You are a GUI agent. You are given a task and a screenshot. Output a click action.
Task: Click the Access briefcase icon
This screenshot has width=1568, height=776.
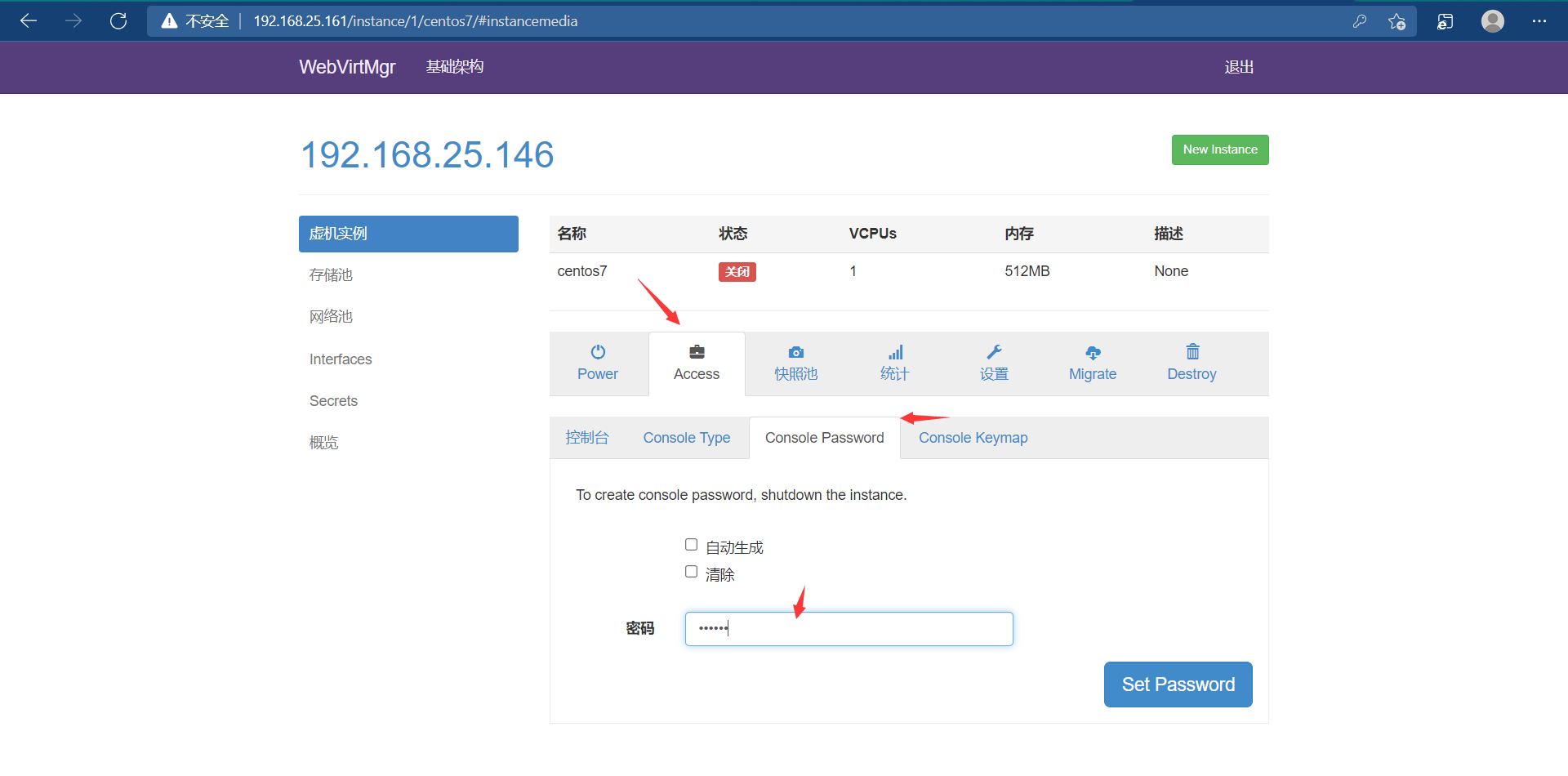coord(697,352)
